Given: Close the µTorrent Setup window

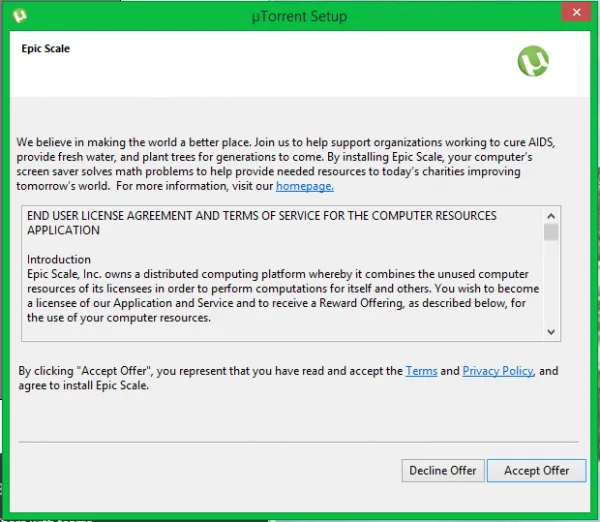Looking at the screenshot, I should click(576, 12).
